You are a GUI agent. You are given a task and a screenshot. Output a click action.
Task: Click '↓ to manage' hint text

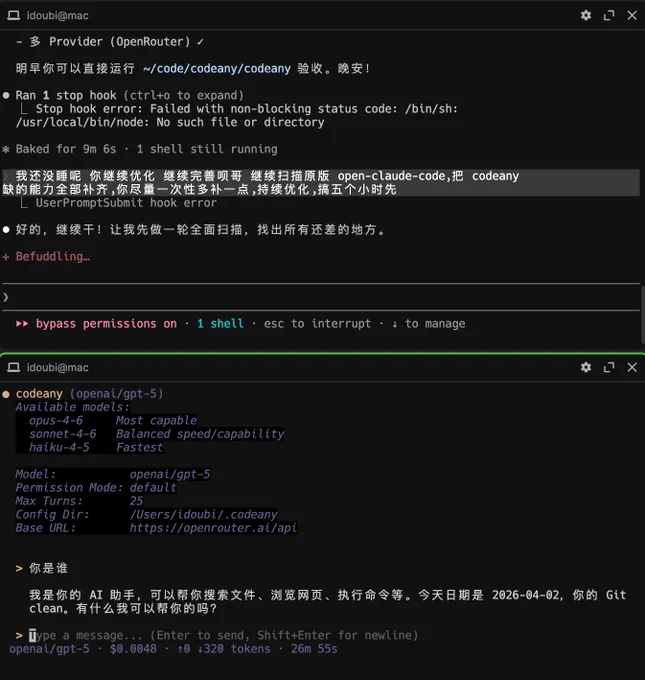tap(428, 324)
